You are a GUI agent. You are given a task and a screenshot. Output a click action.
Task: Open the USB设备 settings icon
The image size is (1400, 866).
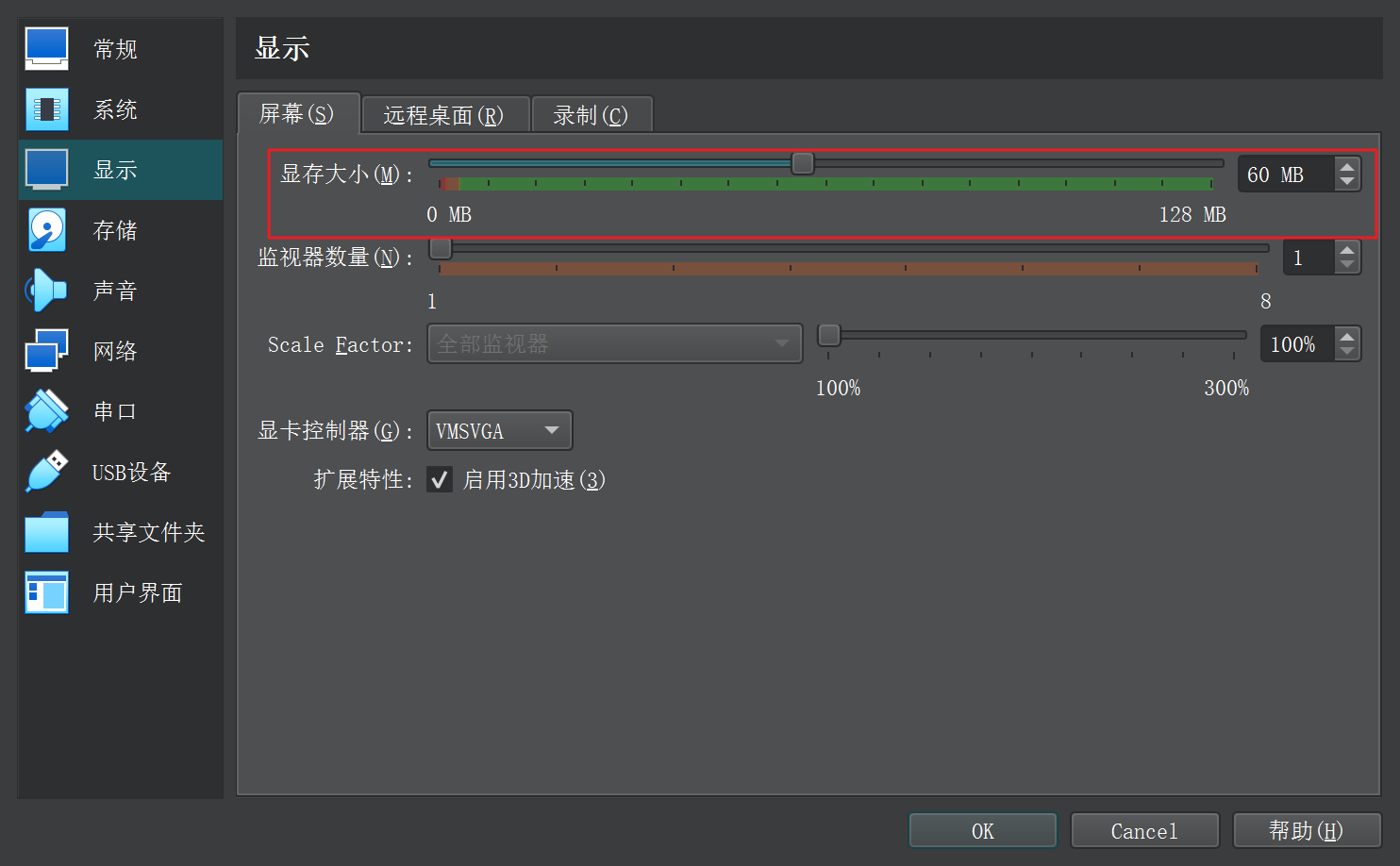[x=46, y=472]
